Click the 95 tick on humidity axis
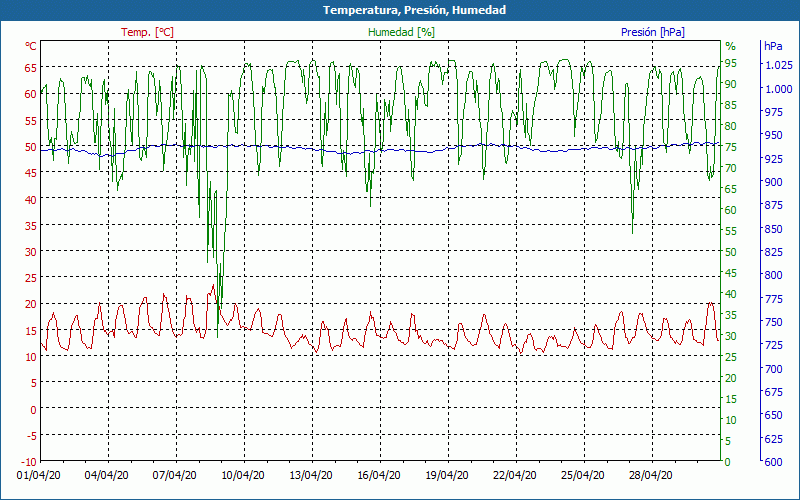 (731, 63)
